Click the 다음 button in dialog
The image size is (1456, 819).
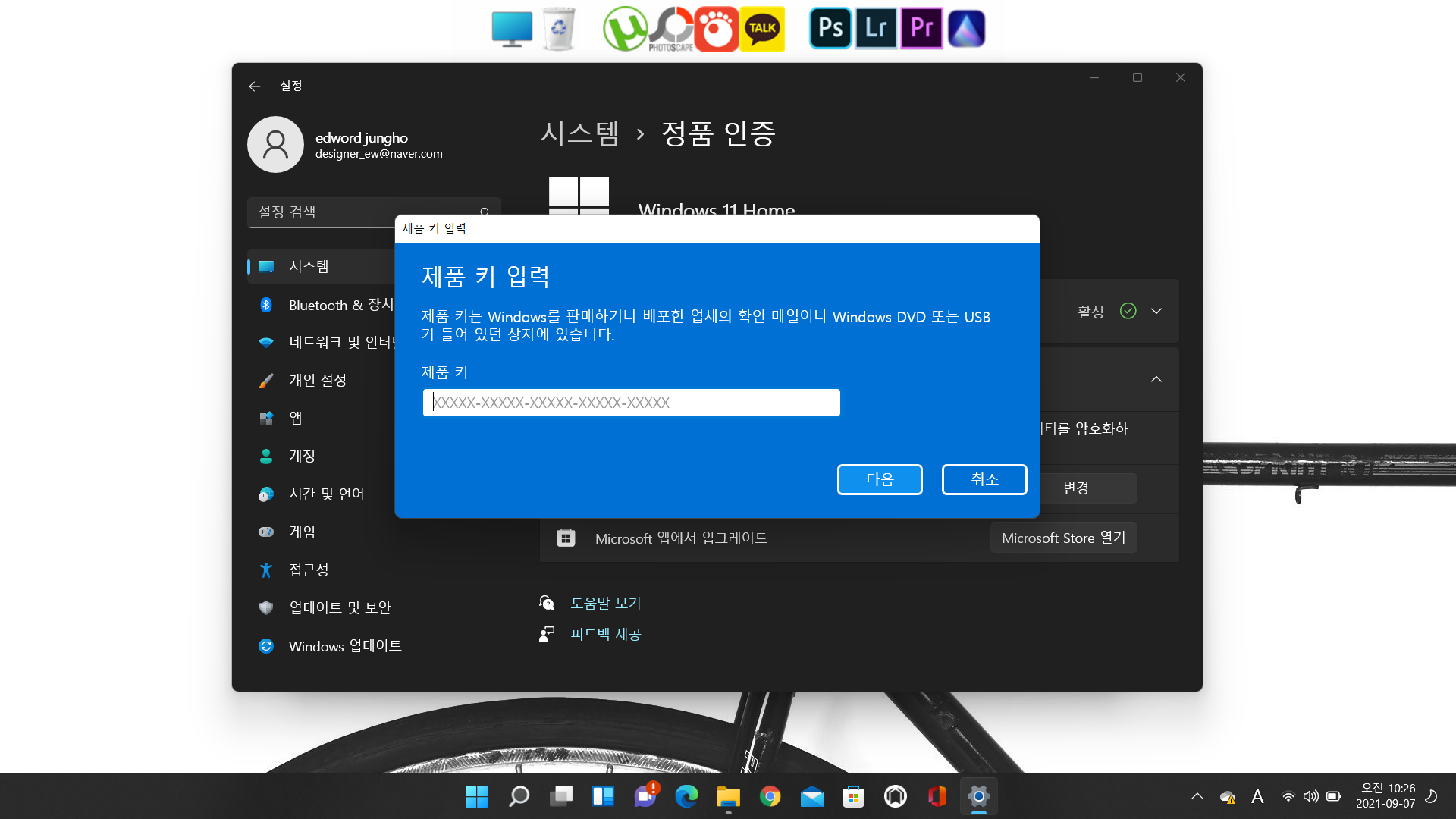(x=880, y=479)
